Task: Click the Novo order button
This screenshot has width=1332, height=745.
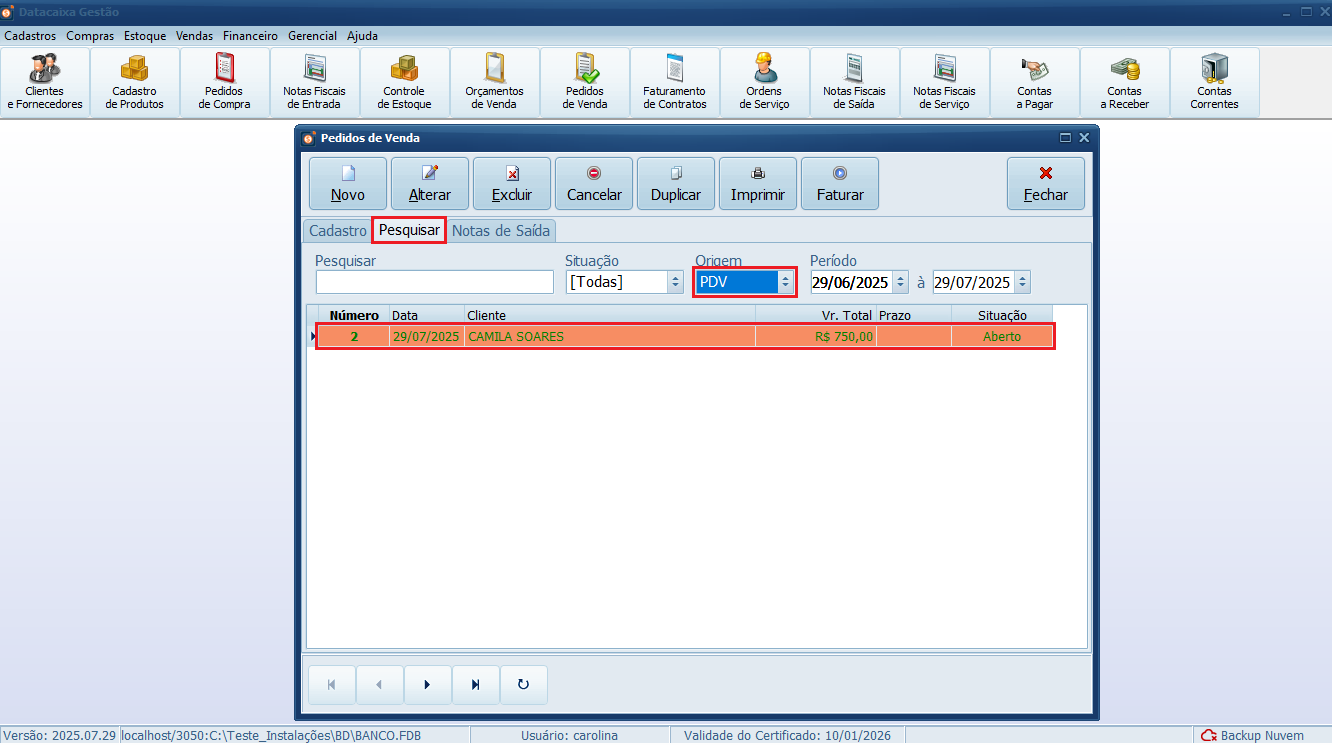Action: click(348, 183)
